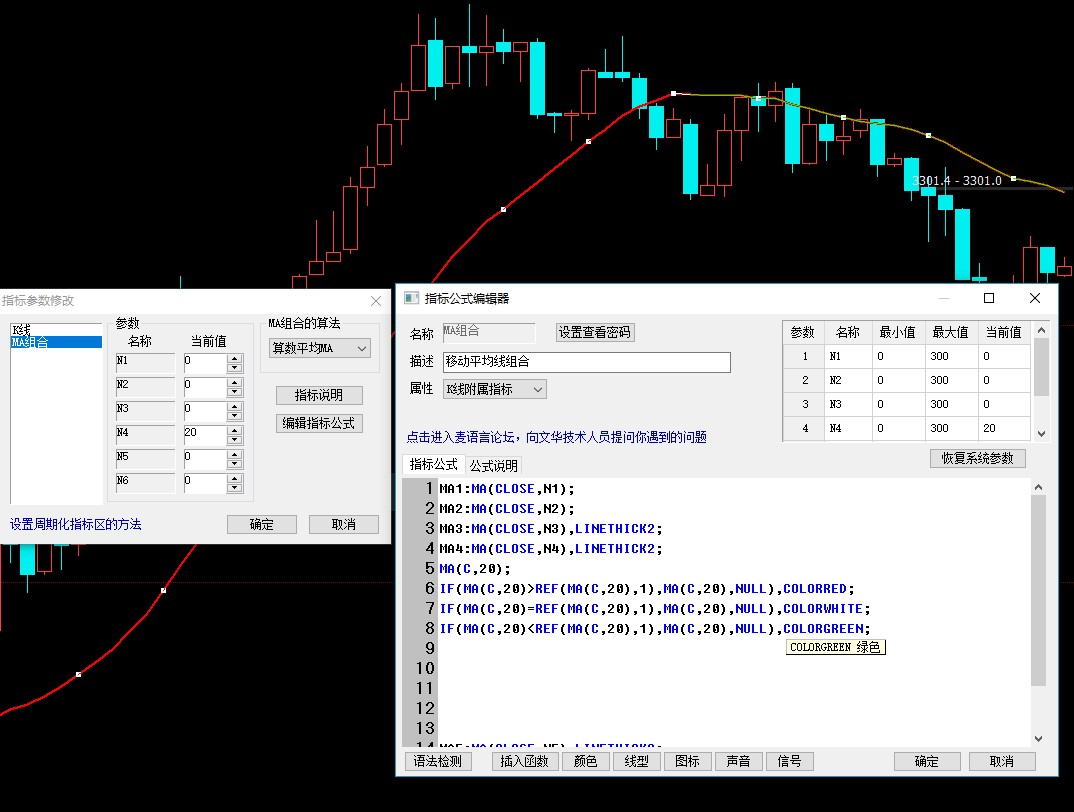The width and height of the screenshot is (1074, 812).
Task: Click the 信号 signal button
Action: click(x=789, y=761)
